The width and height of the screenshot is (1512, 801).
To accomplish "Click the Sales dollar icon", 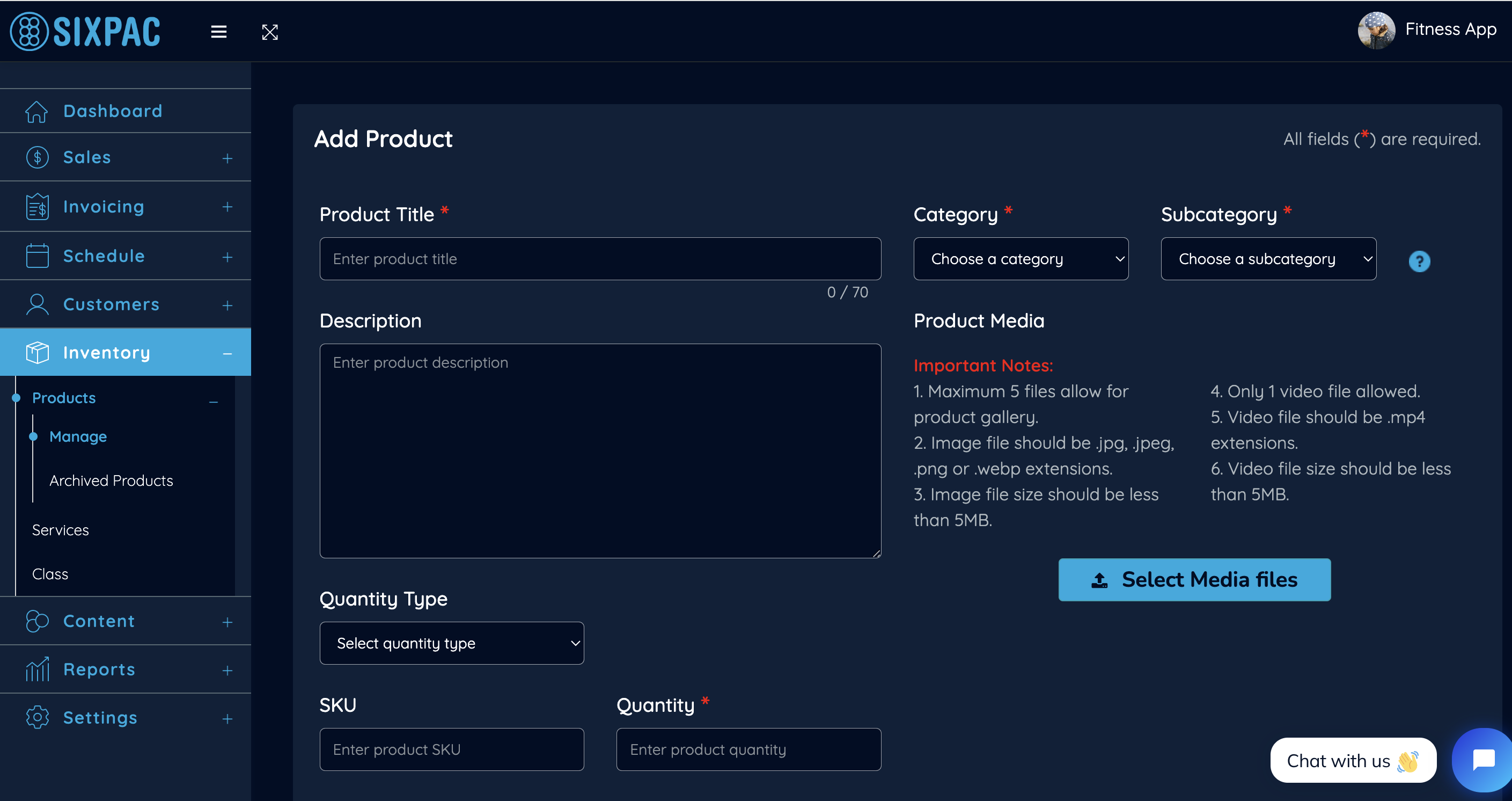I will point(36,157).
